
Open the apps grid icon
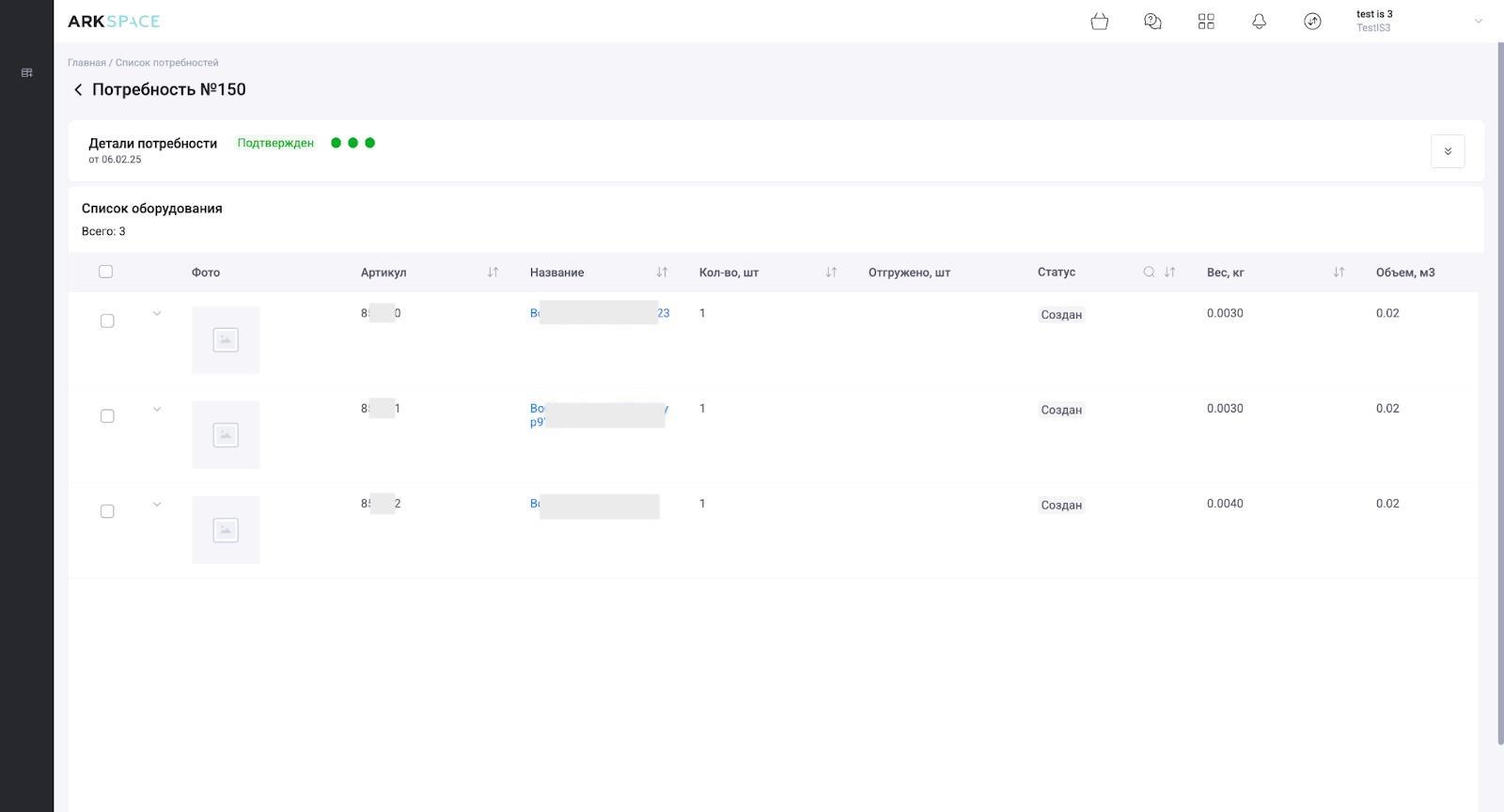(x=1206, y=22)
